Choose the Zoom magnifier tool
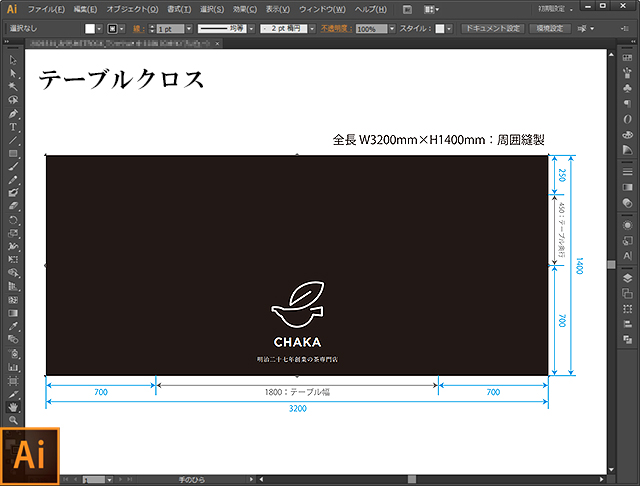Screen dimensions: 640x486 click(13, 420)
